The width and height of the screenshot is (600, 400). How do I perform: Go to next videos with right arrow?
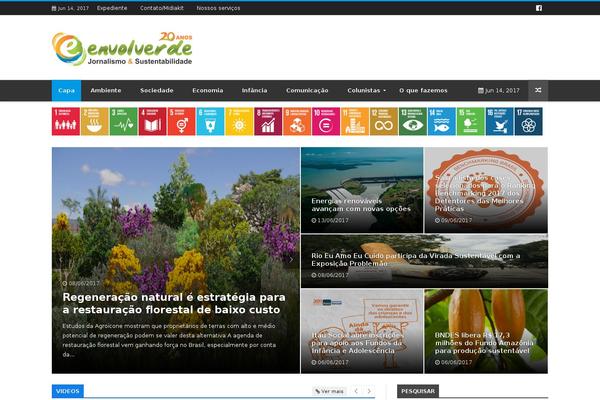[369, 391]
